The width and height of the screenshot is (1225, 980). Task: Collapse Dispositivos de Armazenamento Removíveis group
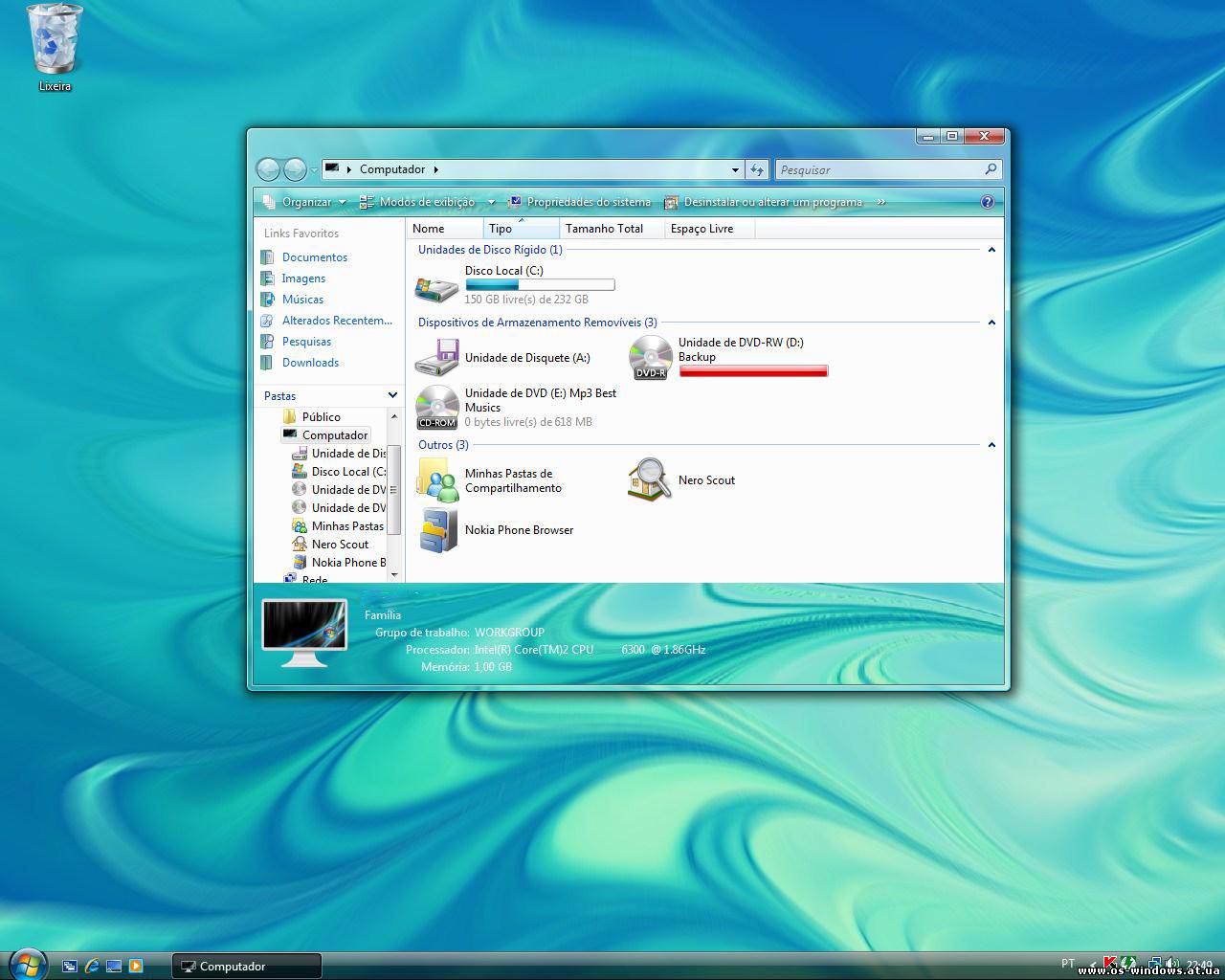[x=991, y=323]
